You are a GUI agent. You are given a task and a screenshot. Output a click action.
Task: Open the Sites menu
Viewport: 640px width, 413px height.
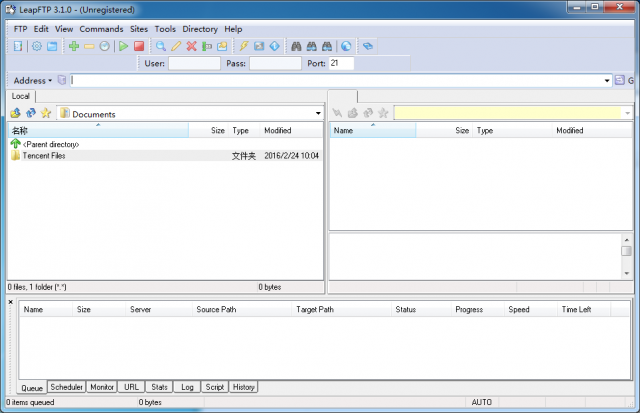(x=139, y=29)
